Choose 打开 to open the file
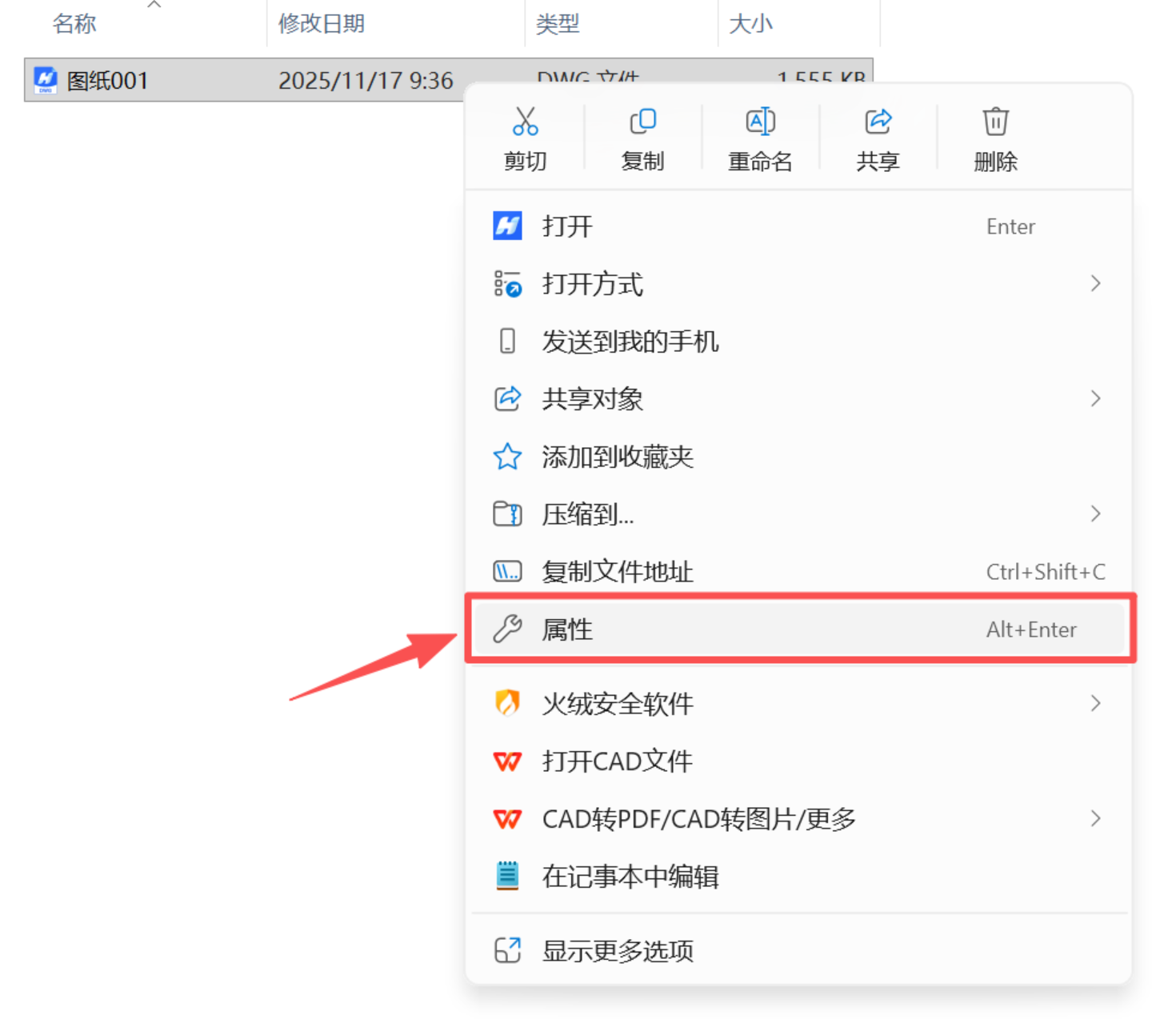This screenshot has width=1176, height=1035. (x=566, y=226)
